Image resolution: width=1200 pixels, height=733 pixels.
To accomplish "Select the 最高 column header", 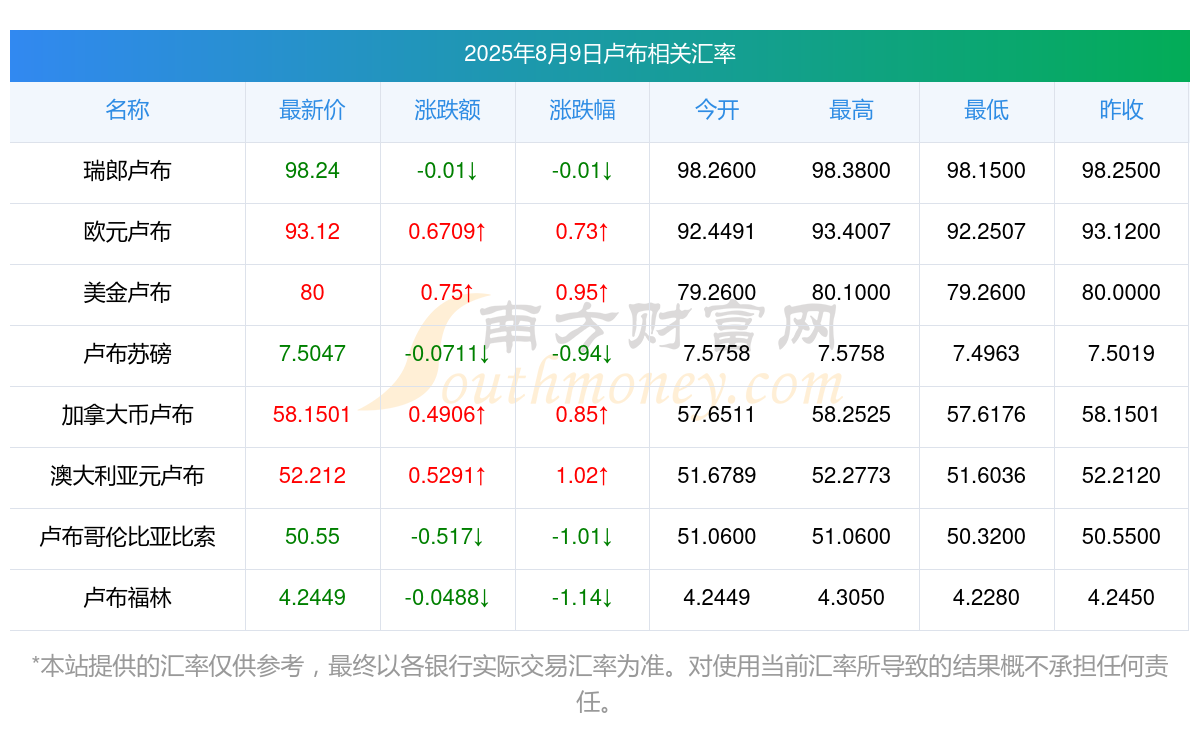I will 851,110.
